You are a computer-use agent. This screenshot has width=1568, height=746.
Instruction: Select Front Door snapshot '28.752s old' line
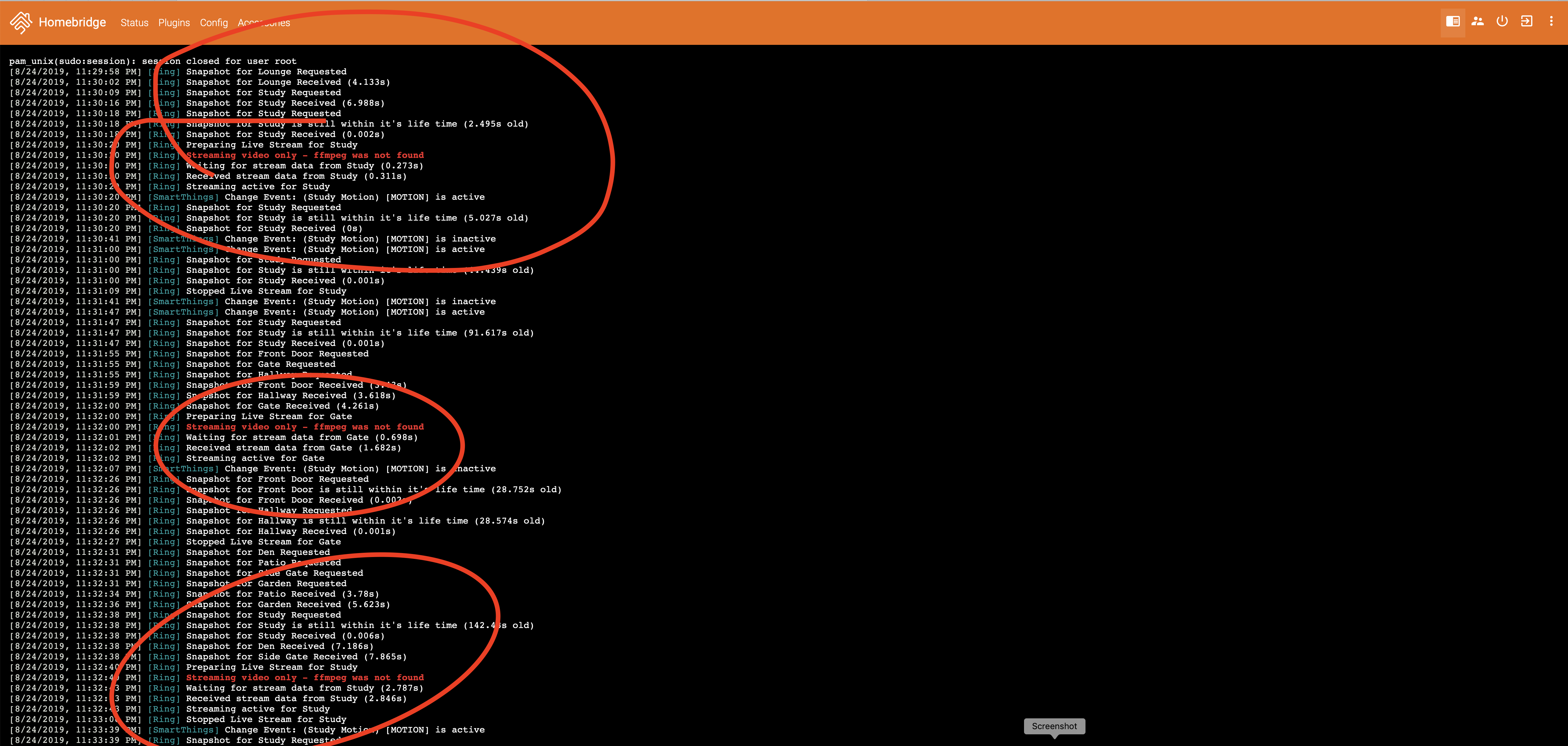pos(286,490)
